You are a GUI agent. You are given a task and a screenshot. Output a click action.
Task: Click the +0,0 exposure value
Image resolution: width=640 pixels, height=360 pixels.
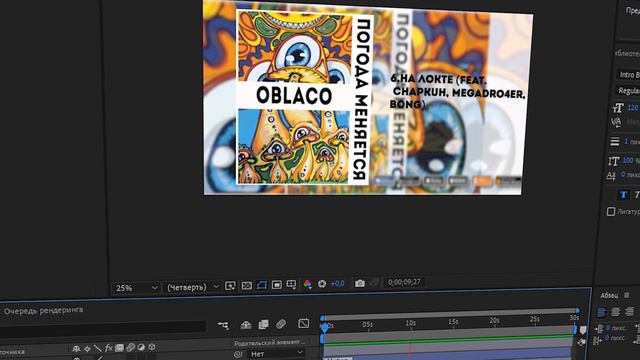pos(338,283)
